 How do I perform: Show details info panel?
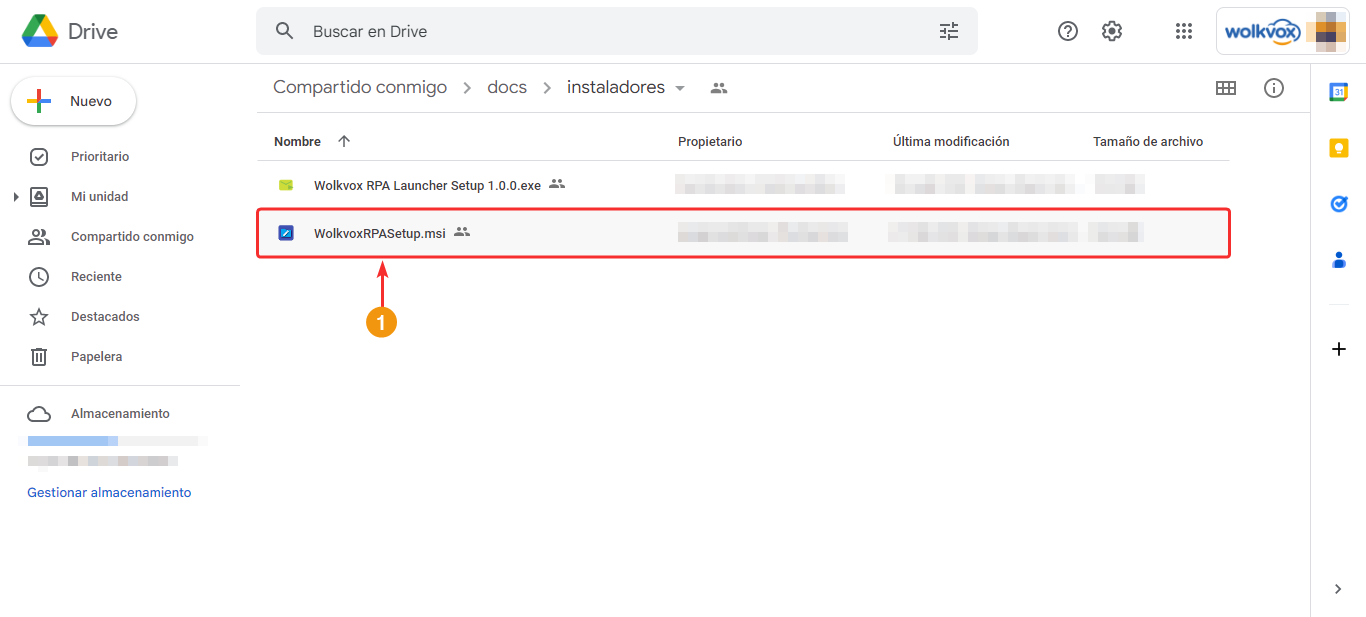[x=1274, y=88]
